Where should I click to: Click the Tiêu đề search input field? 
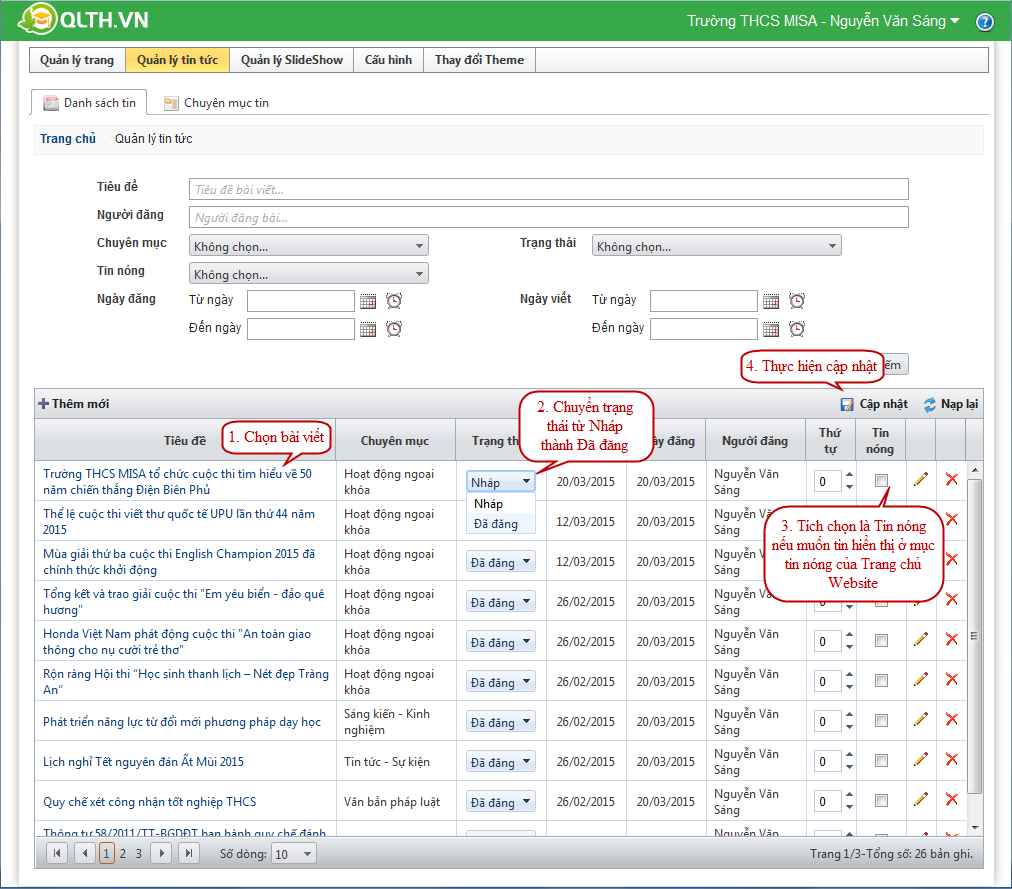click(548, 189)
